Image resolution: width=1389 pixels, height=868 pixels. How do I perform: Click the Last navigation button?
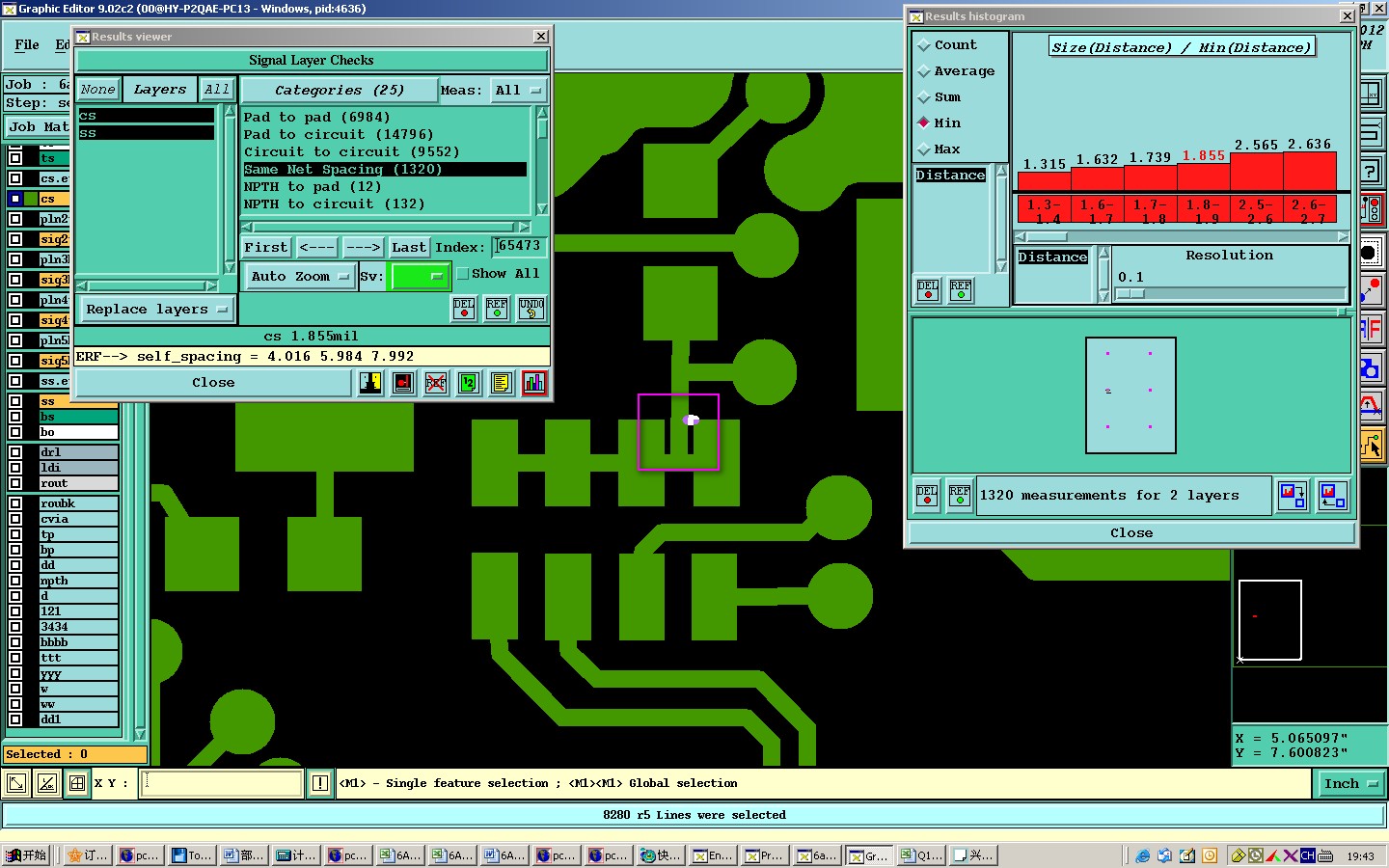point(409,248)
